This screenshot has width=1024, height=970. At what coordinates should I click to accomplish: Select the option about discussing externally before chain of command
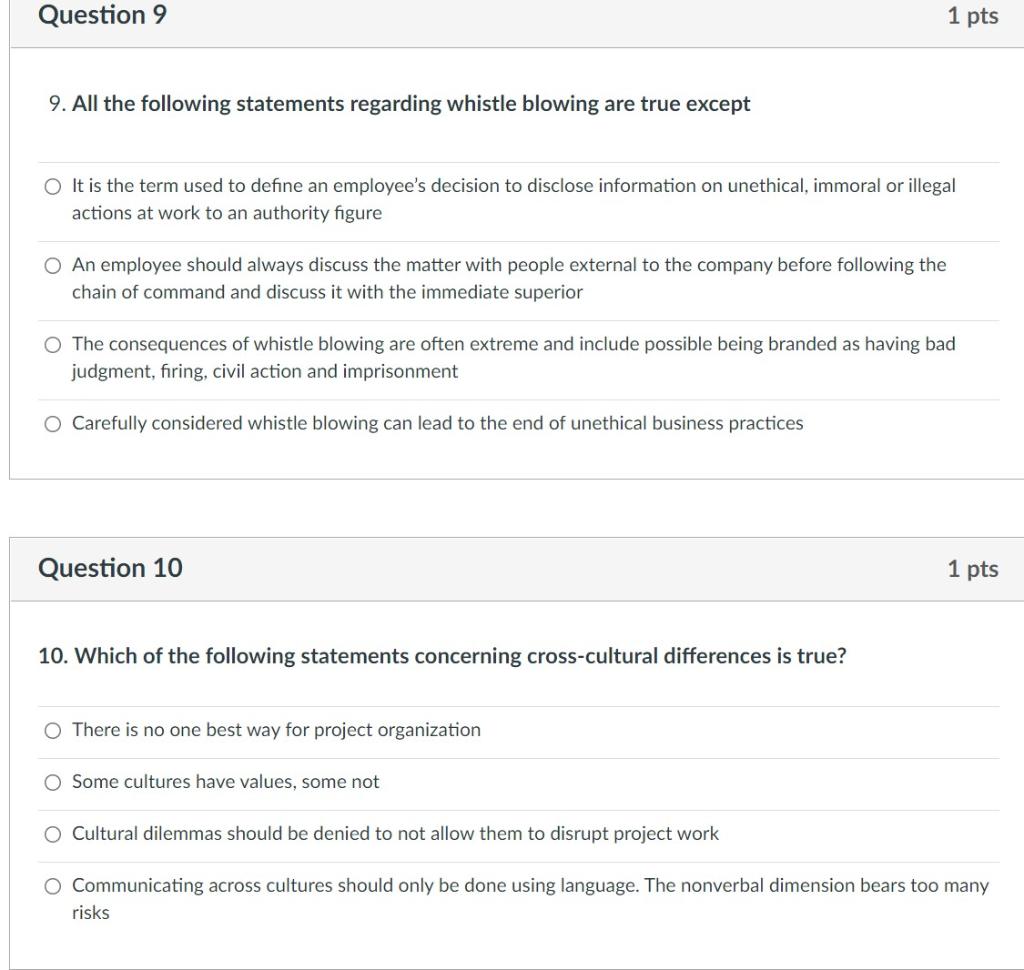(51, 266)
